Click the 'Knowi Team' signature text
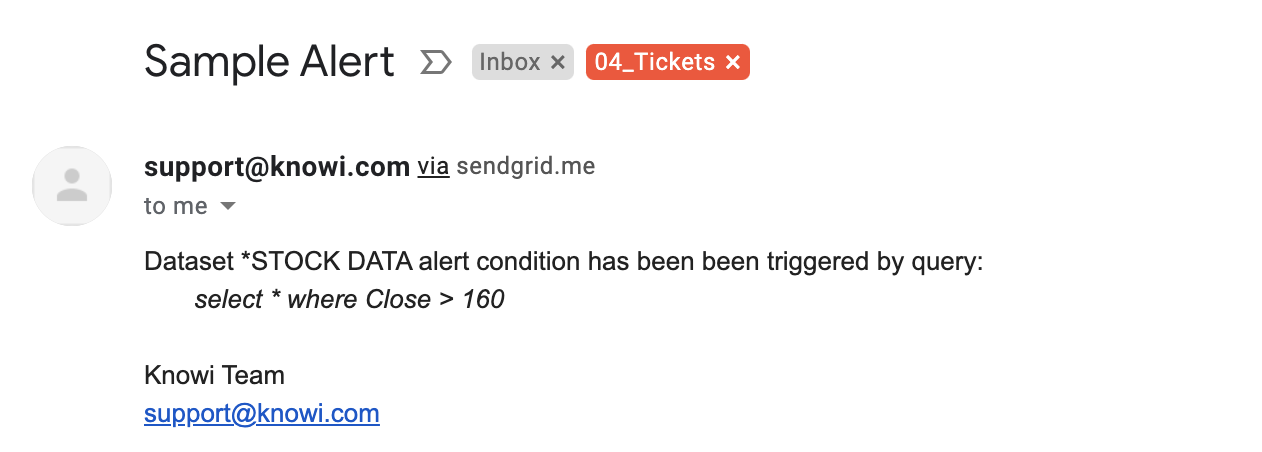The width and height of the screenshot is (1262, 452). tap(215, 376)
